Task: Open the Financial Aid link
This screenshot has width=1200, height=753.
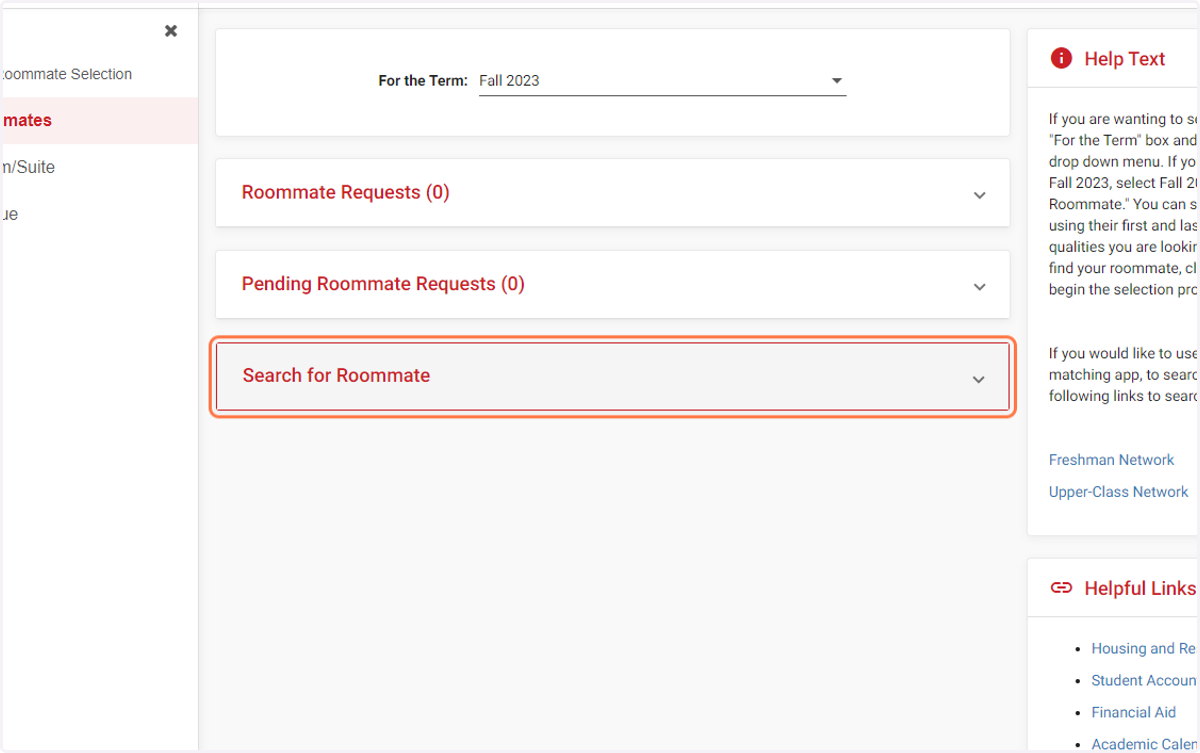Action: (1133, 712)
